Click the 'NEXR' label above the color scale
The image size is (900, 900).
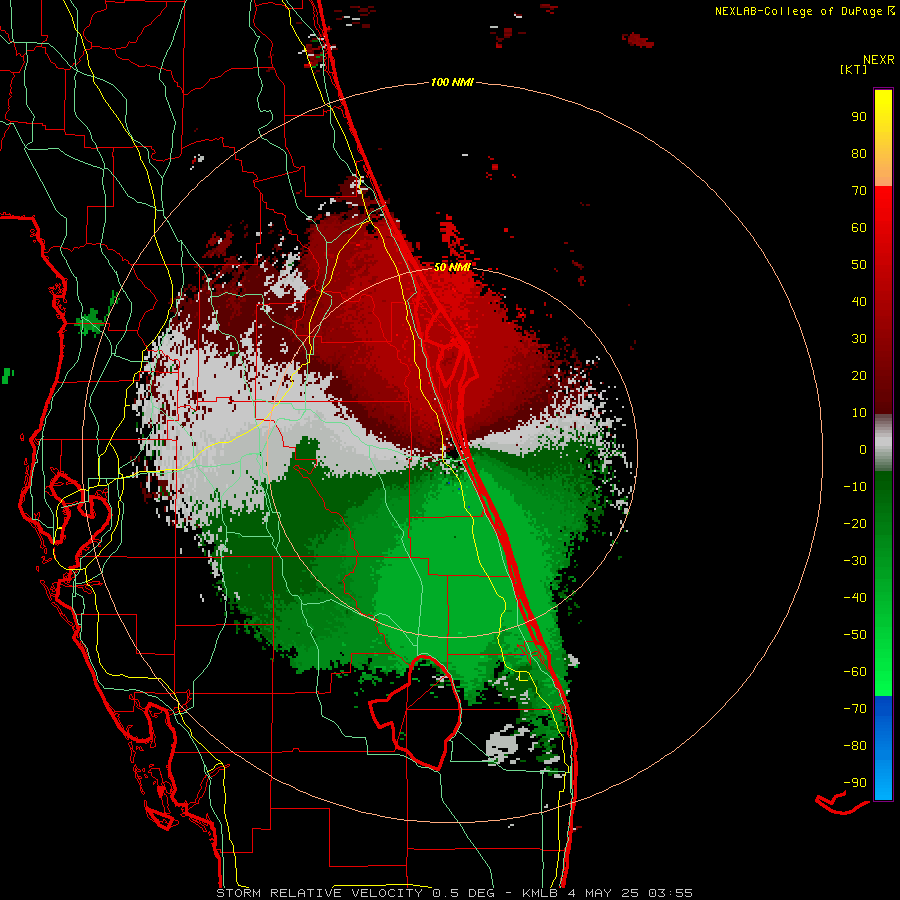879,60
